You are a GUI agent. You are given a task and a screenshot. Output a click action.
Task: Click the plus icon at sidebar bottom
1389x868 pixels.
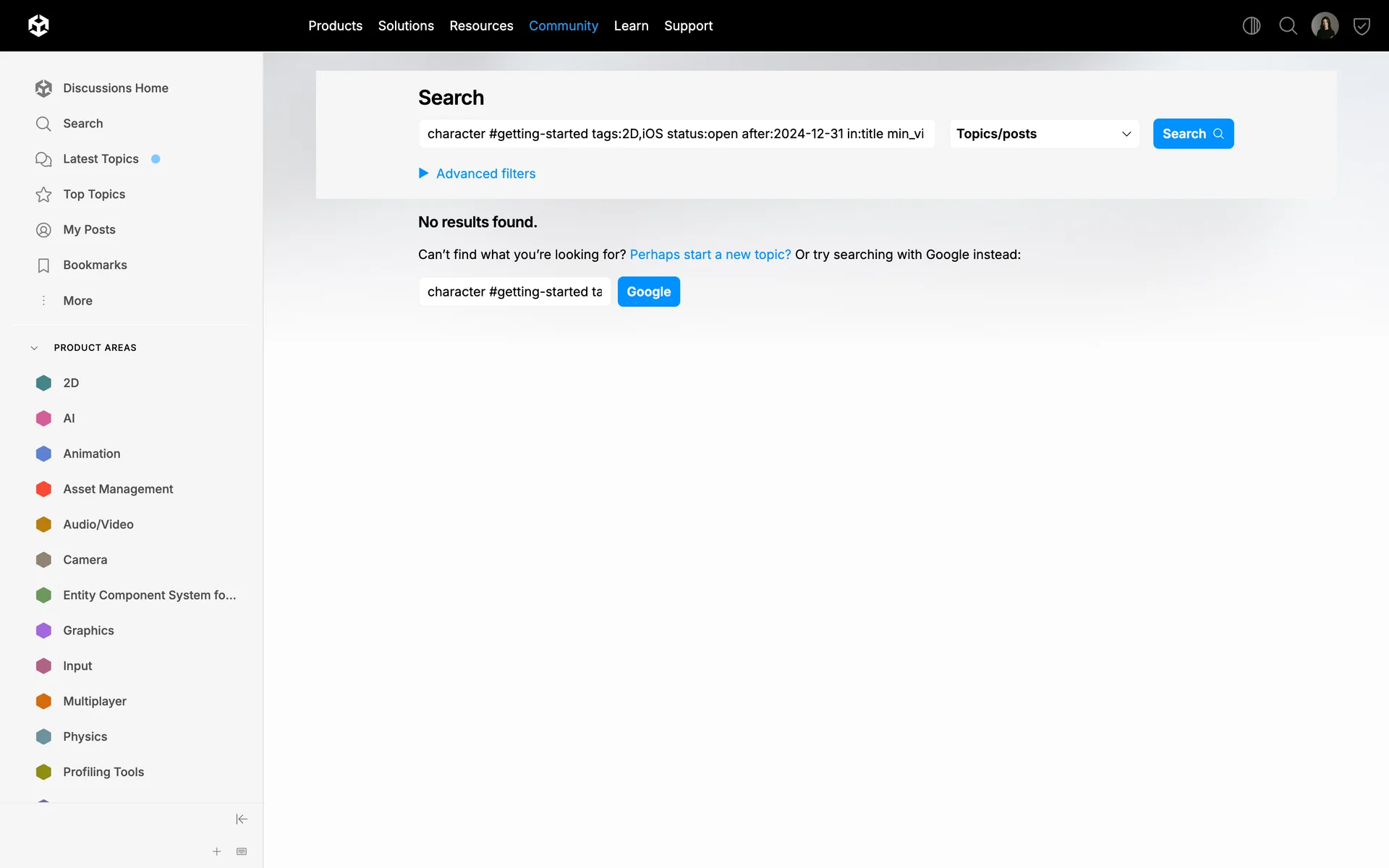coord(216,851)
